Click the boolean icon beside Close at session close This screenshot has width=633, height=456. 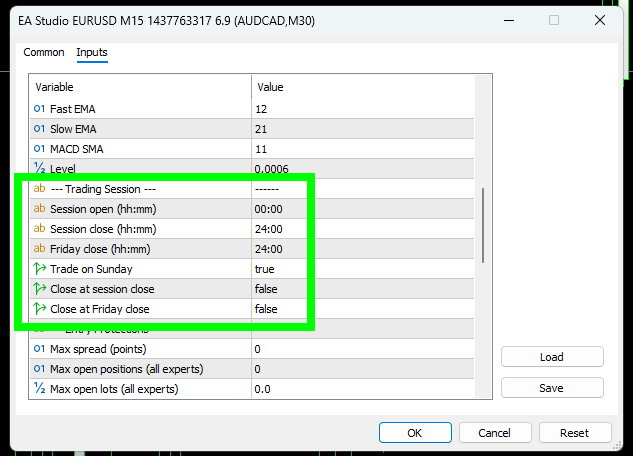[40, 289]
